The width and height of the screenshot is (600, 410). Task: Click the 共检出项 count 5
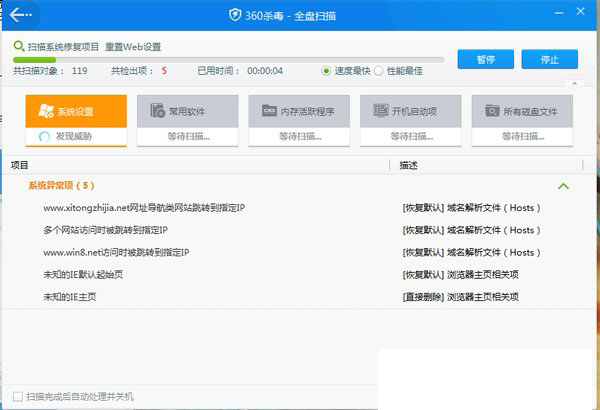tap(164, 71)
